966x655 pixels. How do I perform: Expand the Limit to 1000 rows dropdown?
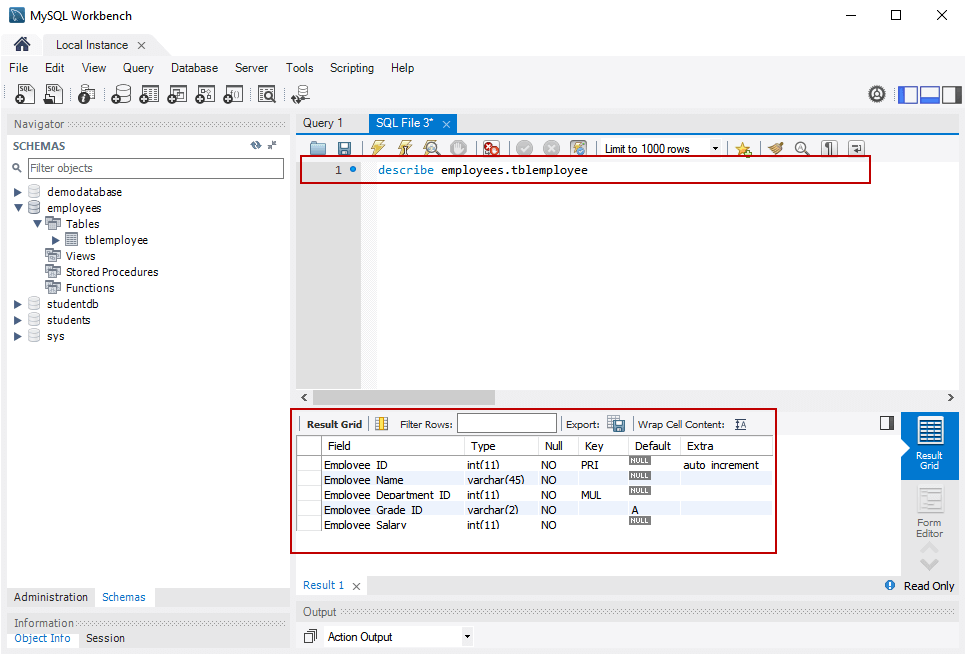715,147
